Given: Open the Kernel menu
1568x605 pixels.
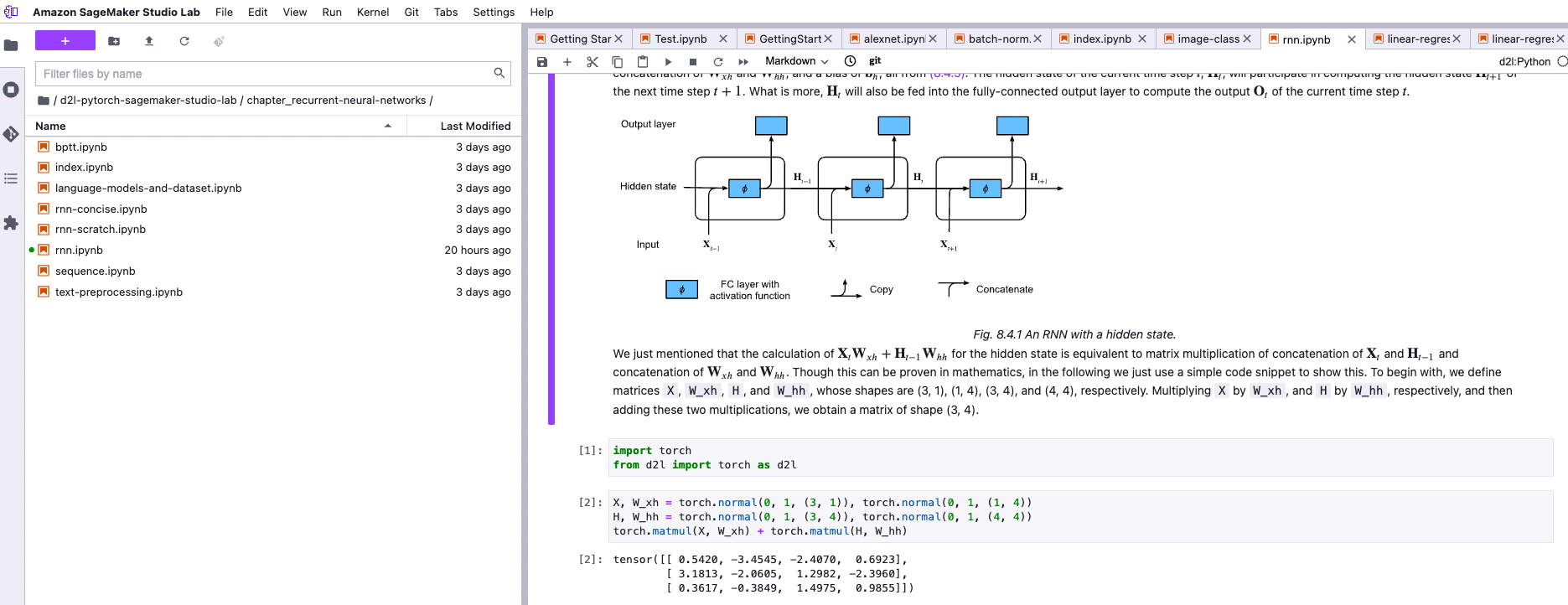Looking at the screenshot, I should coord(372,12).
